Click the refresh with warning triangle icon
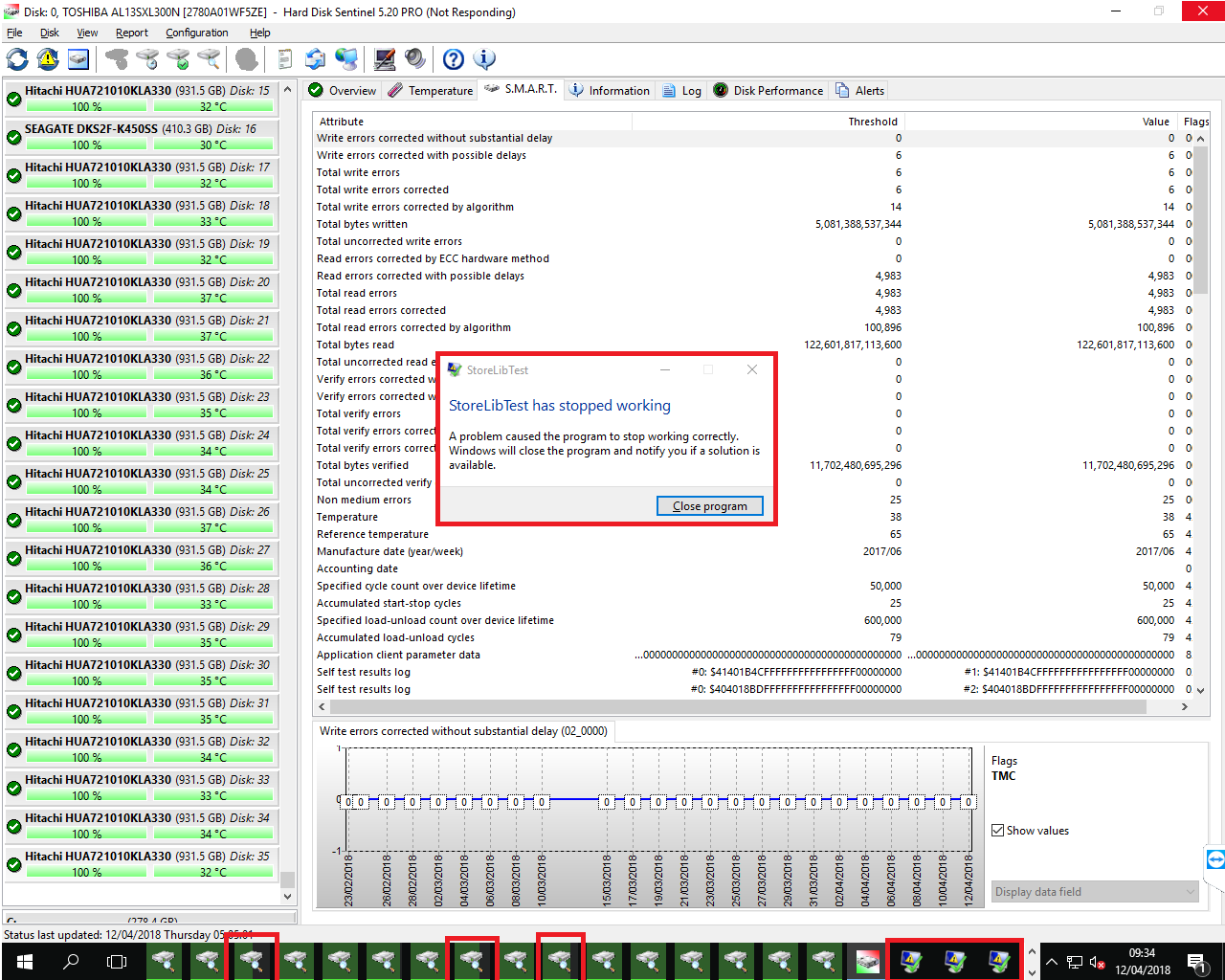The height and width of the screenshot is (980, 1225). 48,59
